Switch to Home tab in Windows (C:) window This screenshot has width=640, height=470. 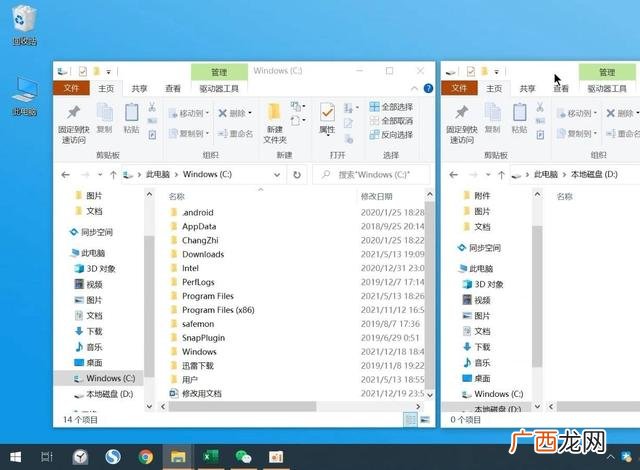[x=106, y=89]
